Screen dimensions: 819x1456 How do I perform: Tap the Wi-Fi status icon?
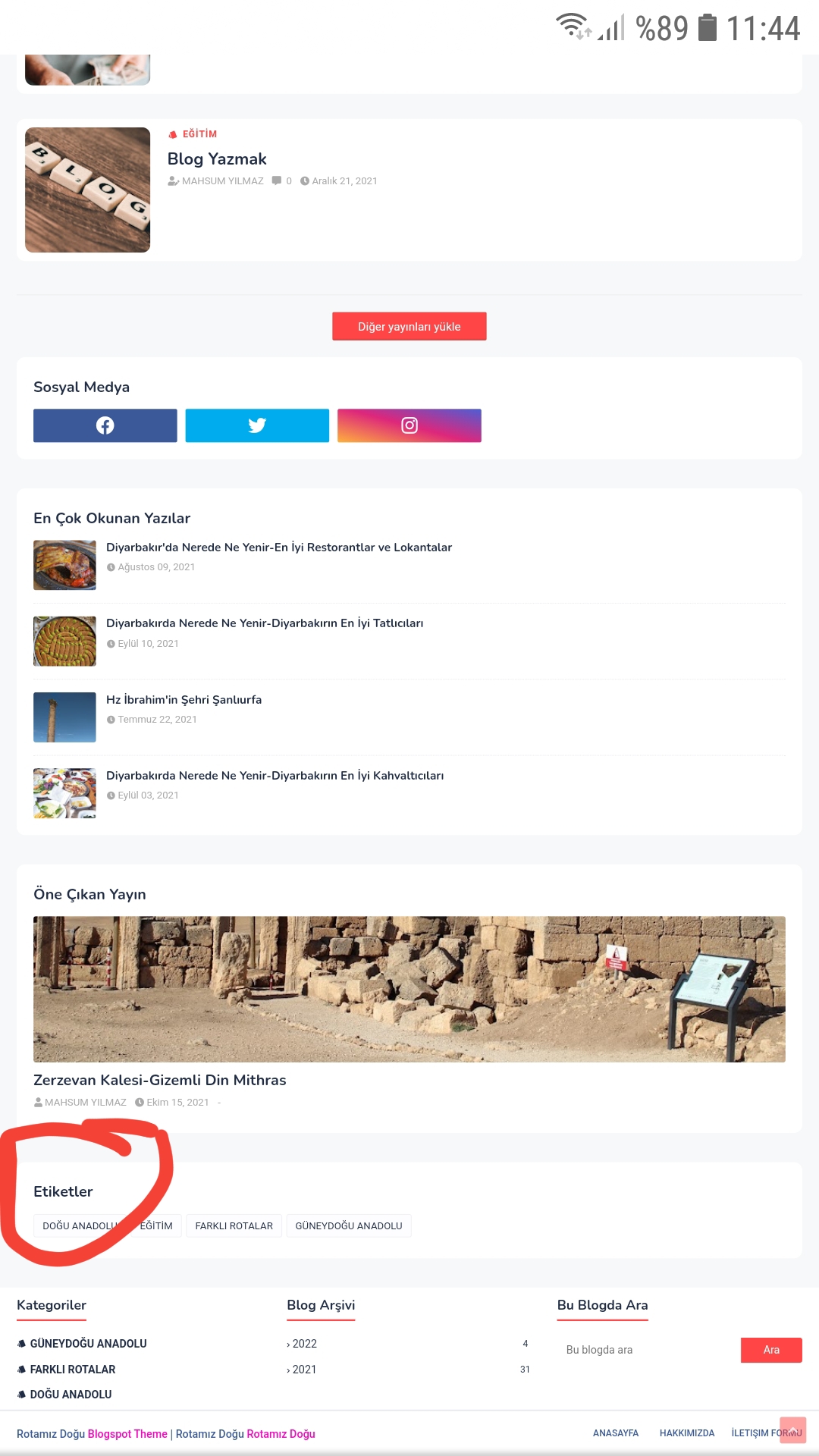click(x=572, y=26)
